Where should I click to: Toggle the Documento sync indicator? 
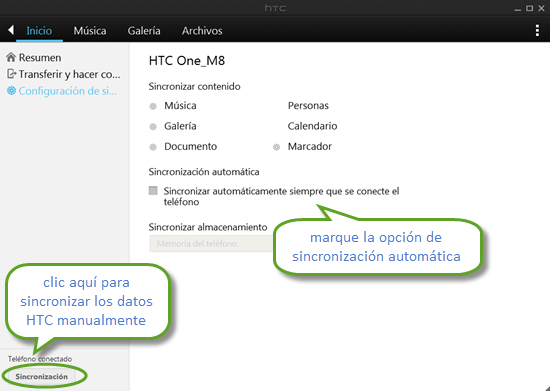[x=153, y=147]
